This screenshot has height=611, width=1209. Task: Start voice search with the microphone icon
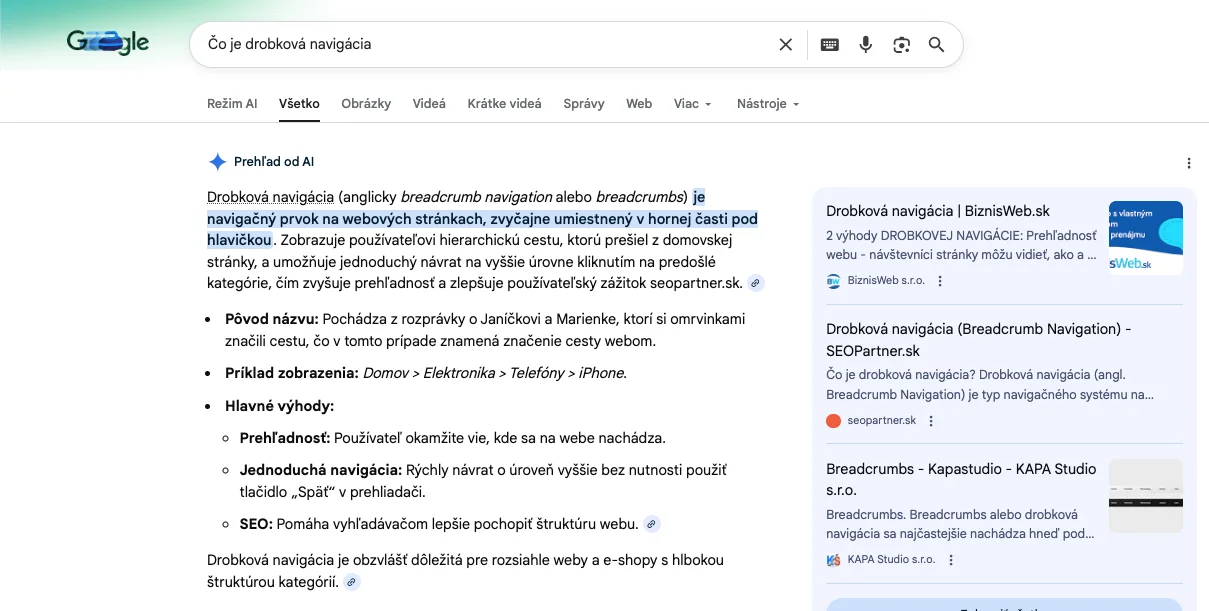866,45
